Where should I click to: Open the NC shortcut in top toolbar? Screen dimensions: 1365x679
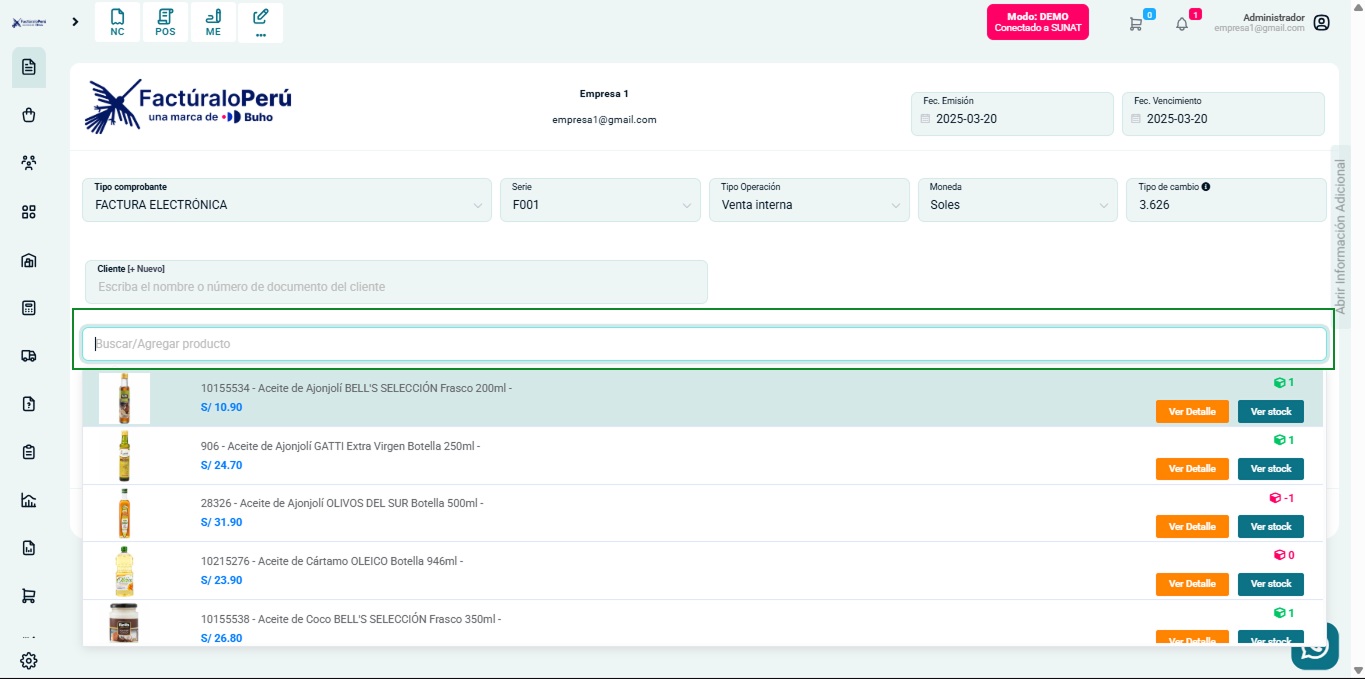click(x=118, y=22)
